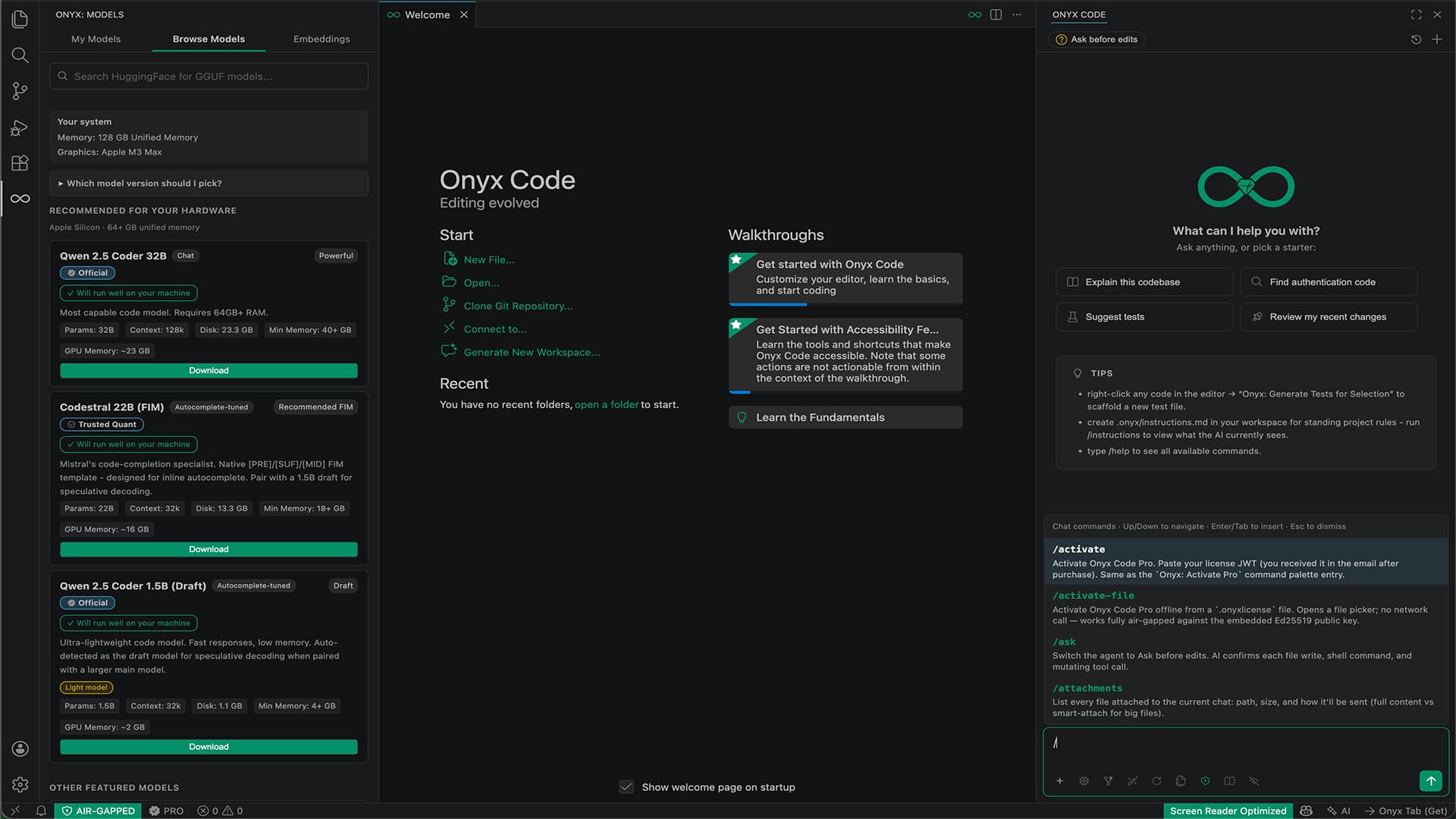Select the Welcome editor tab
Viewport: 1456px width, 819px height.
coord(427,14)
